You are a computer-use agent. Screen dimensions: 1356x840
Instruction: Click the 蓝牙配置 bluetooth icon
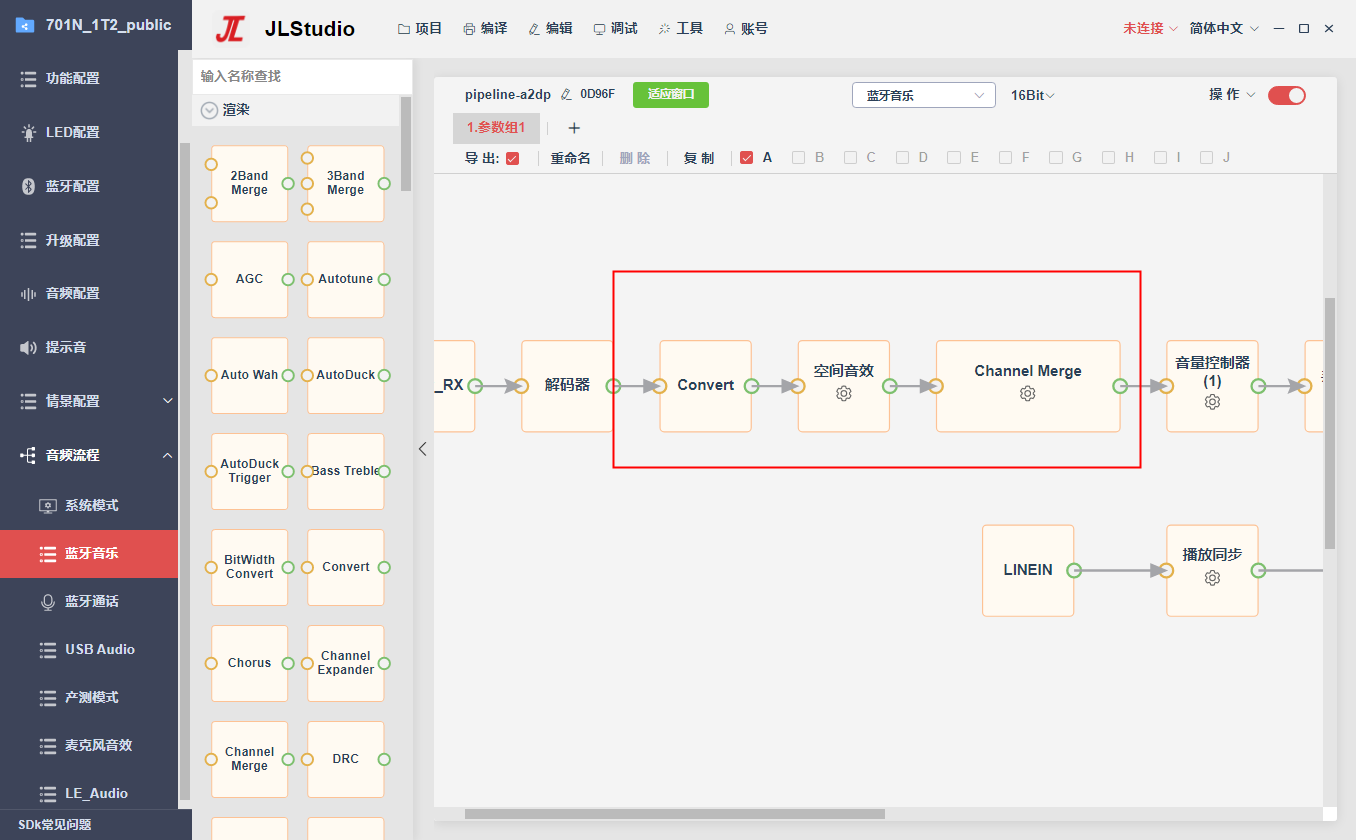[28, 186]
